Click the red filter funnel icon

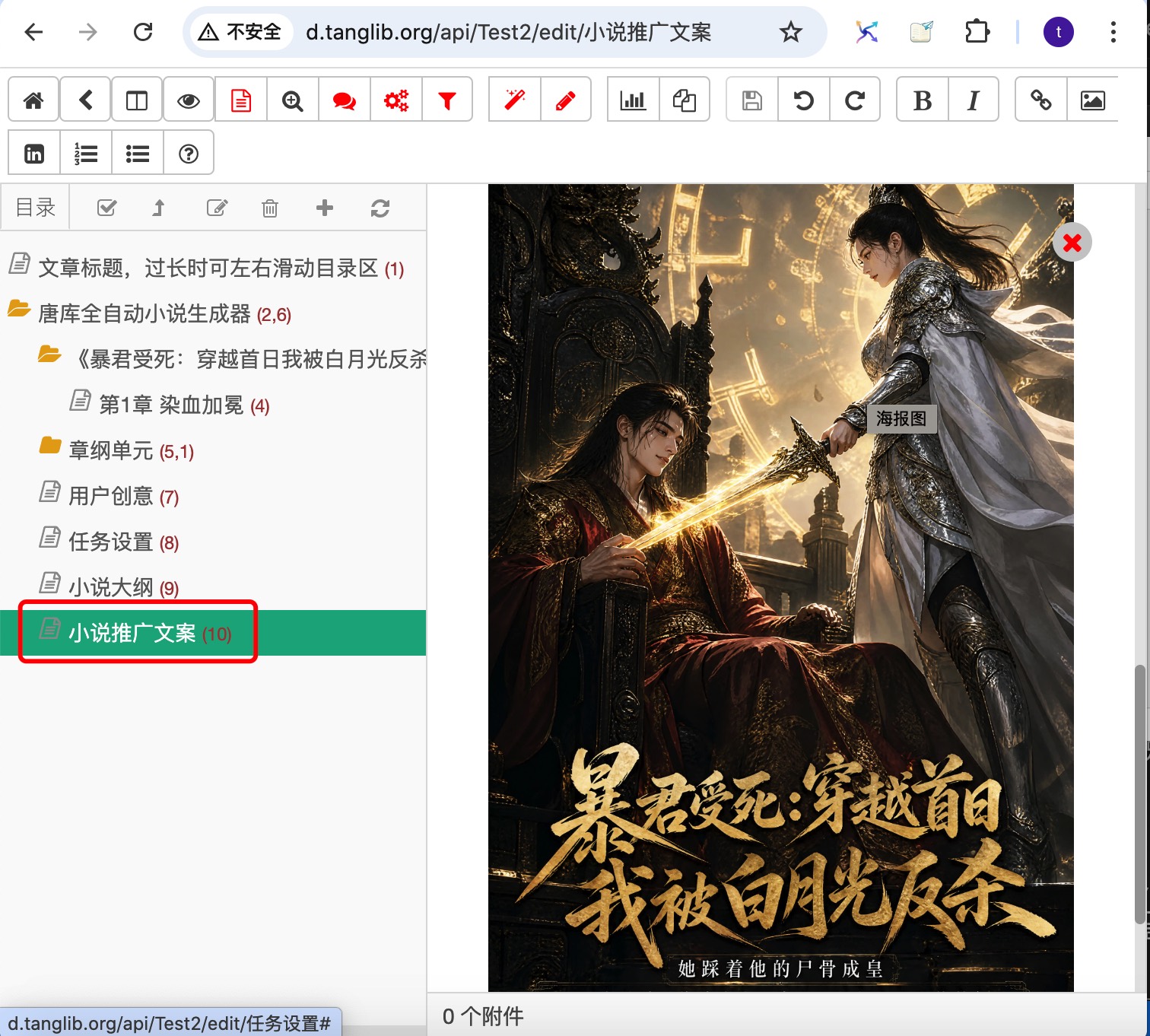(447, 100)
